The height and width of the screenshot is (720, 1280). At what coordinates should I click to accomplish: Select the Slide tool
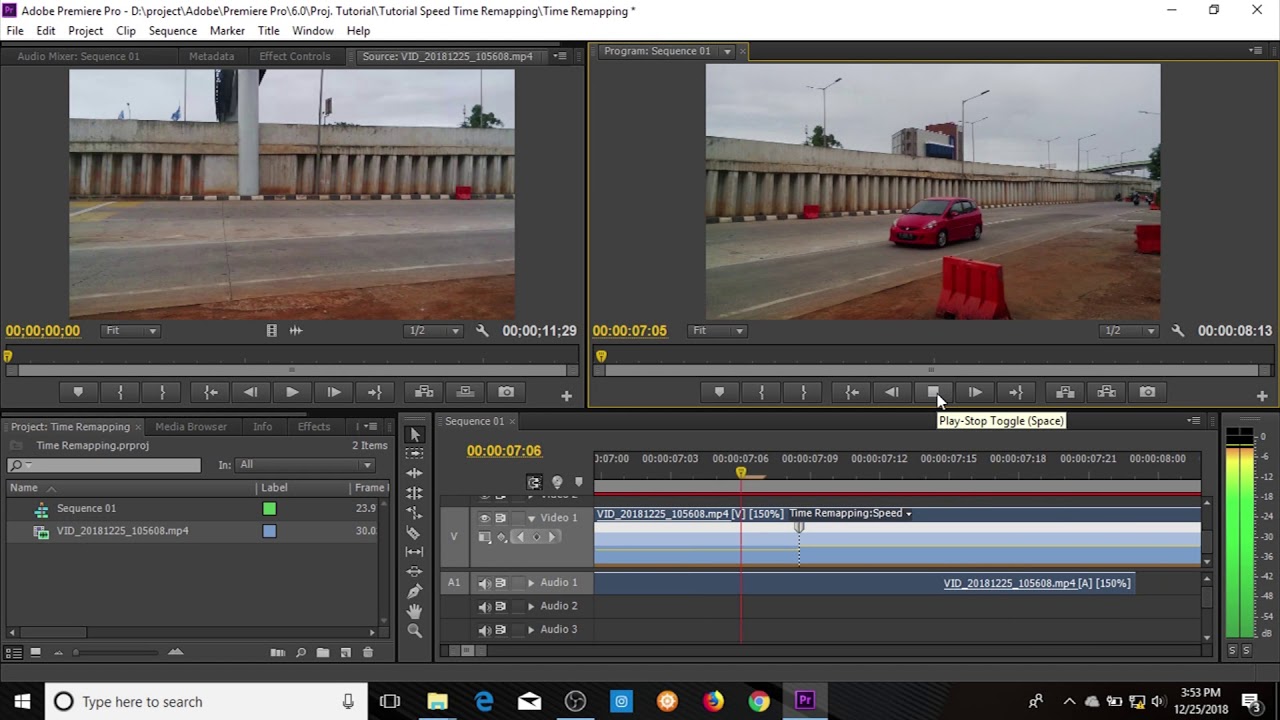coord(415,571)
